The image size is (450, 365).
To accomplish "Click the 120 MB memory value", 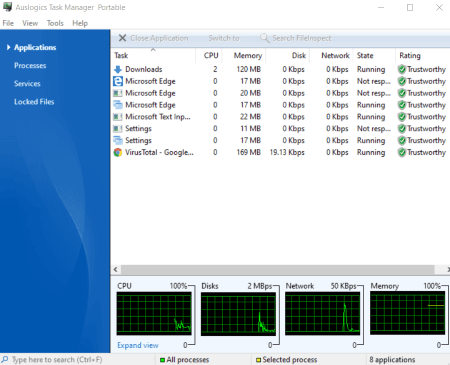I will [249, 69].
